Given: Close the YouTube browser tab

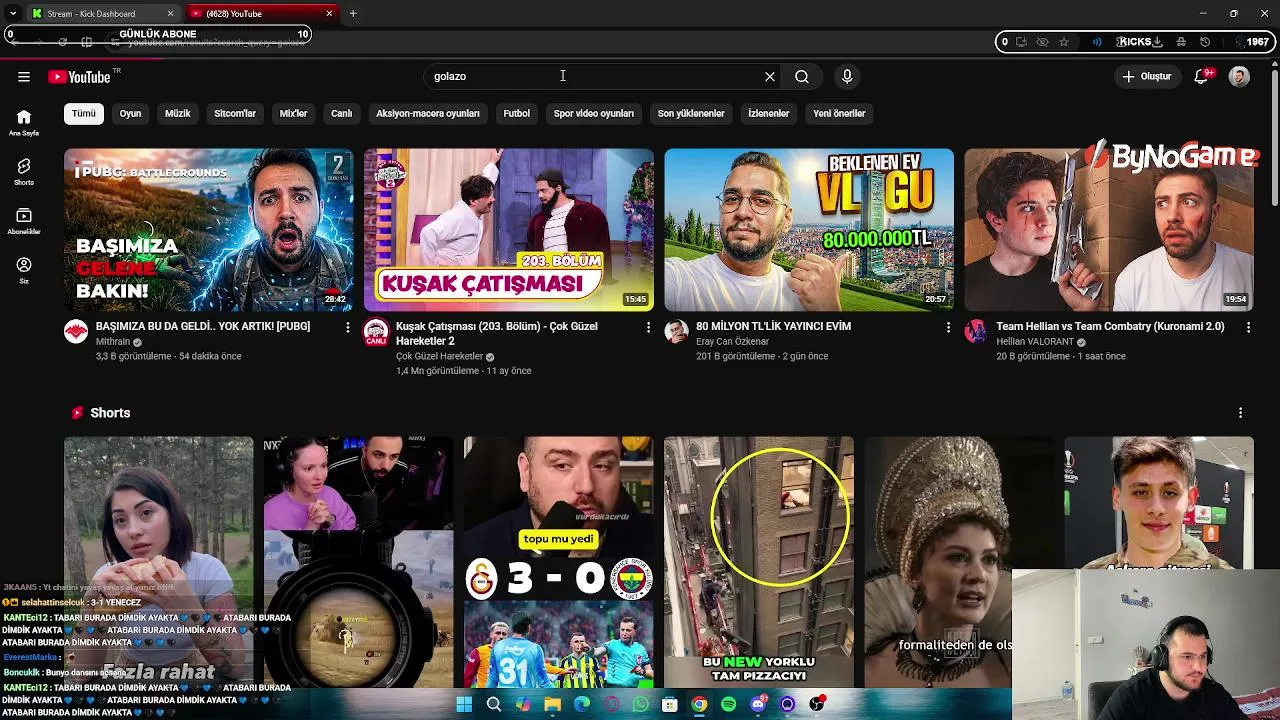Looking at the screenshot, I should coord(330,14).
